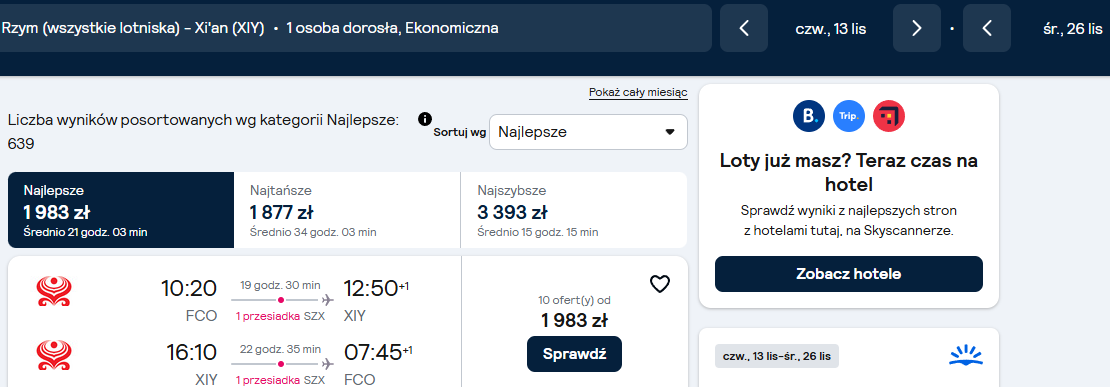Save flight with the heart icon
The width and height of the screenshot is (1110, 387).
click(660, 284)
